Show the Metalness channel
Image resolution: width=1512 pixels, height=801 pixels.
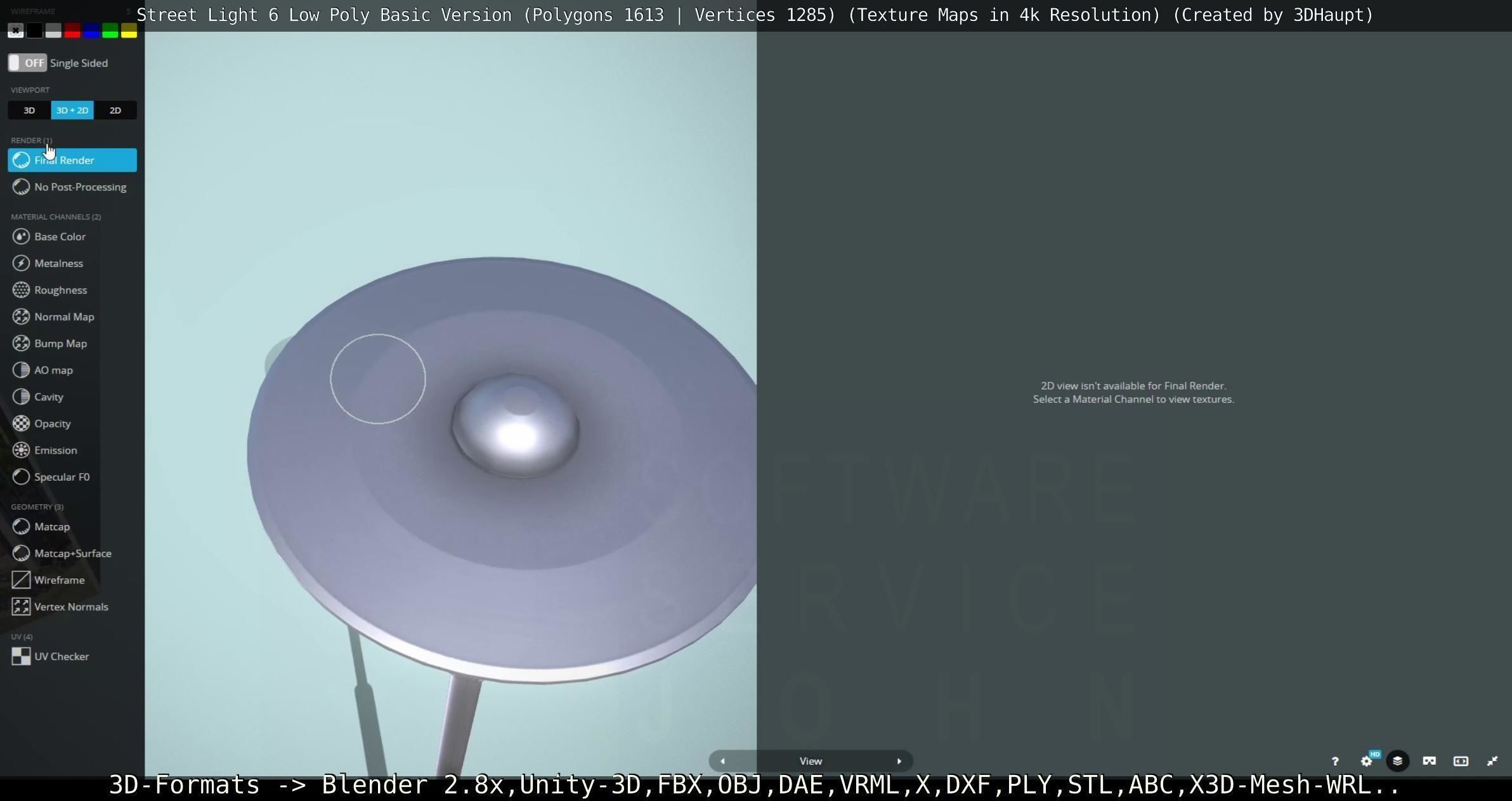click(x=72, y=263)
